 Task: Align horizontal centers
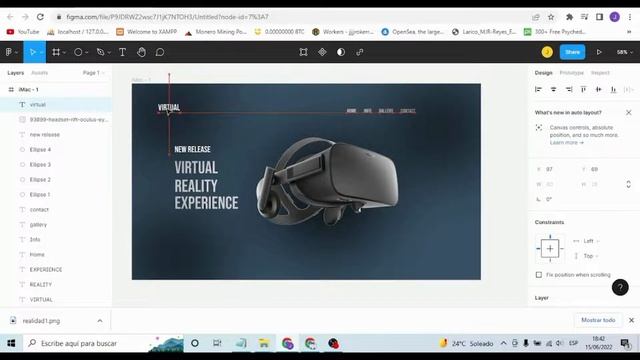553,89
